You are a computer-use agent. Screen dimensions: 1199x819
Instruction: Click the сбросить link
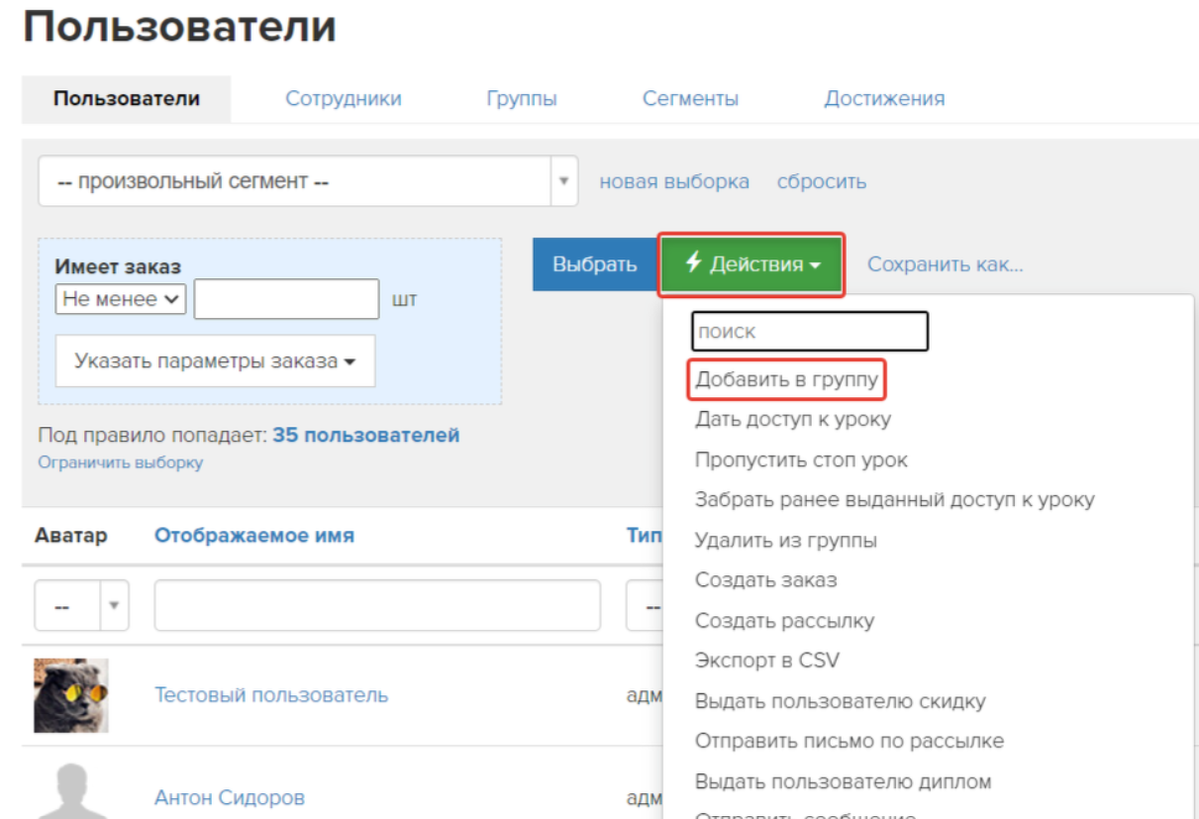click(821, 182)
